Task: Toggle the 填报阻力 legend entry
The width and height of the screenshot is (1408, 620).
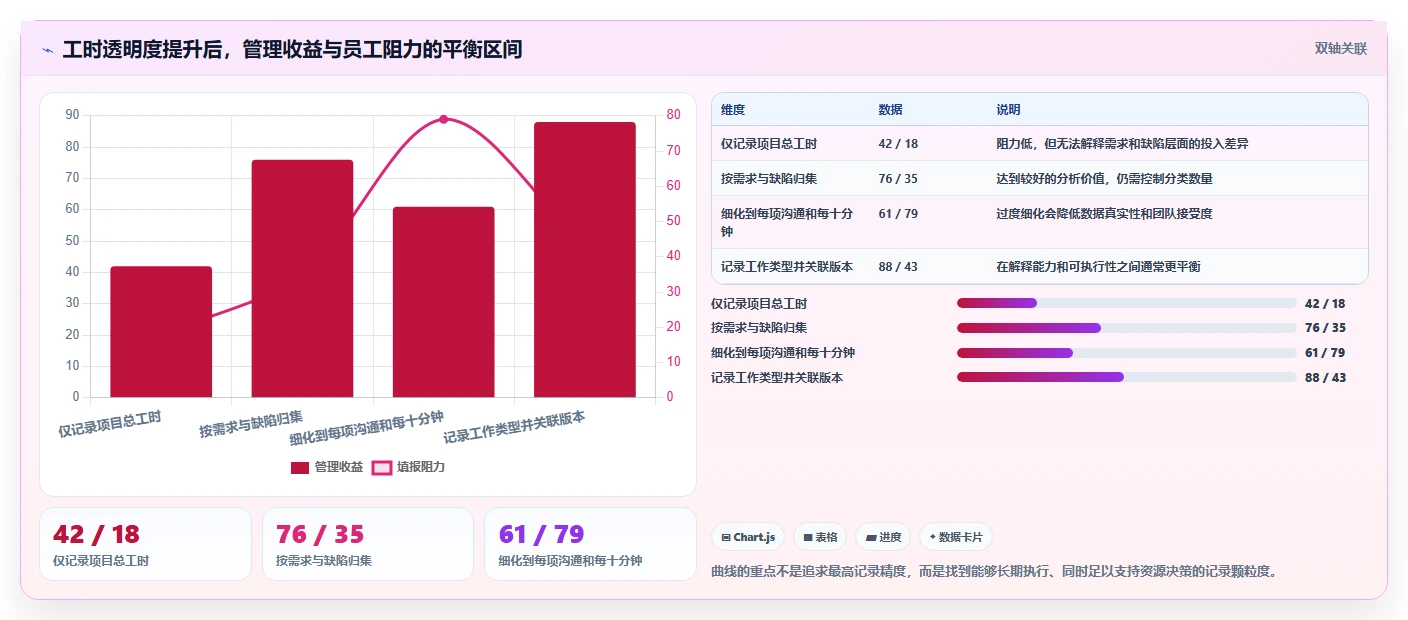Action: [408, 467]
